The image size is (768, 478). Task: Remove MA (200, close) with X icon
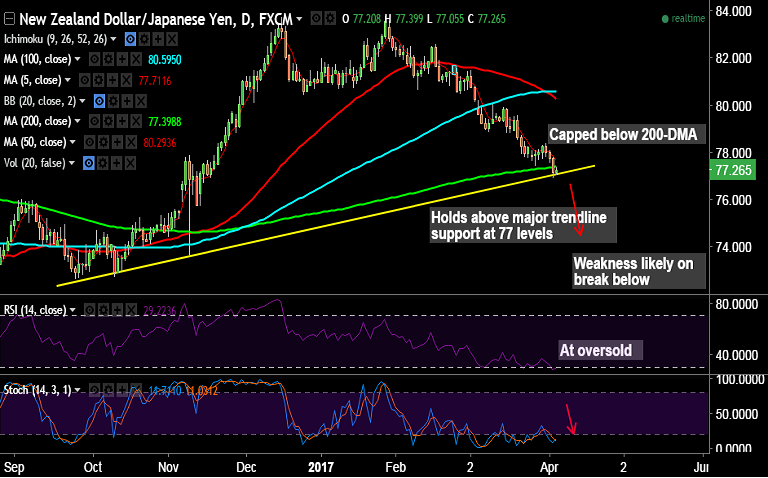tap(136, 121)
